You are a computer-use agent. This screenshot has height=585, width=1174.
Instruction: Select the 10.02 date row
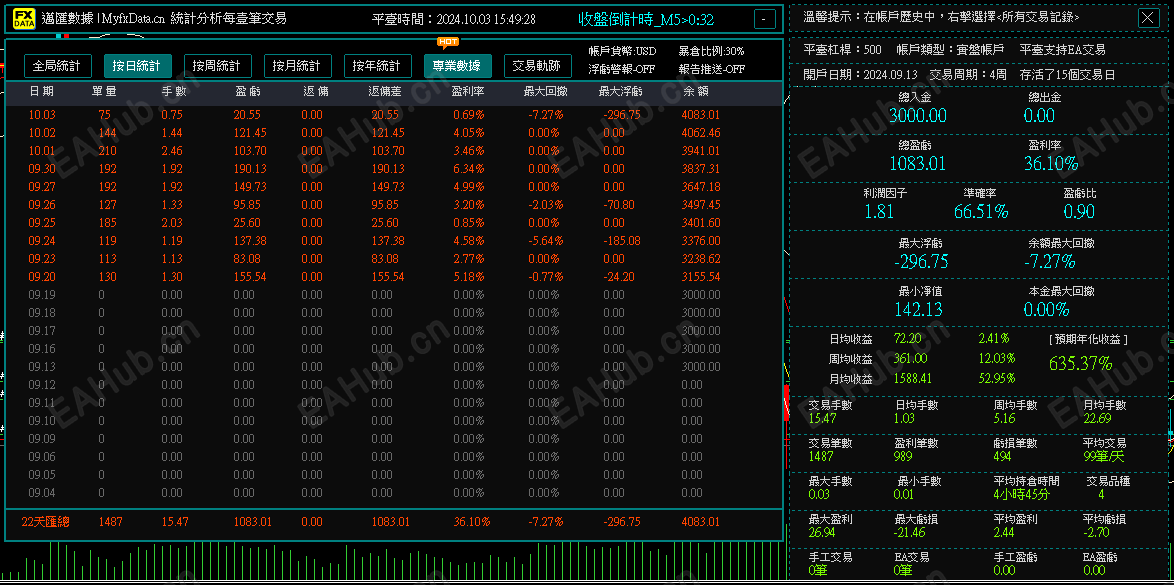point(393,133)
